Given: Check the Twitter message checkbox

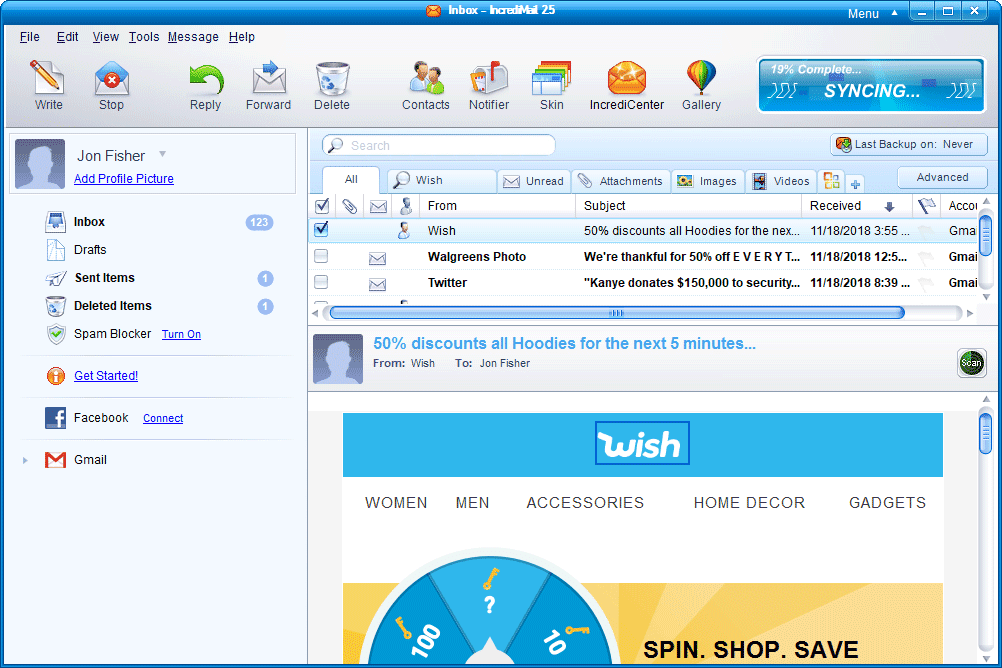Looking at the screenshot, I should click(x=321, y=282).
